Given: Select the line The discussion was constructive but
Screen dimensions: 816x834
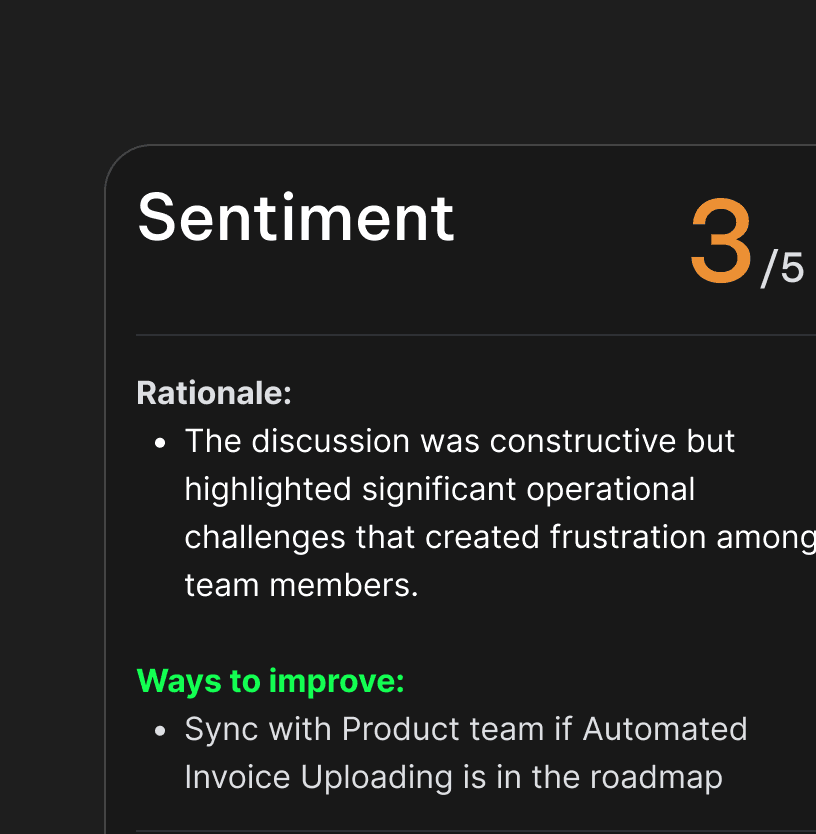Looking at the screenshot, I should click(x=460, y=441).
